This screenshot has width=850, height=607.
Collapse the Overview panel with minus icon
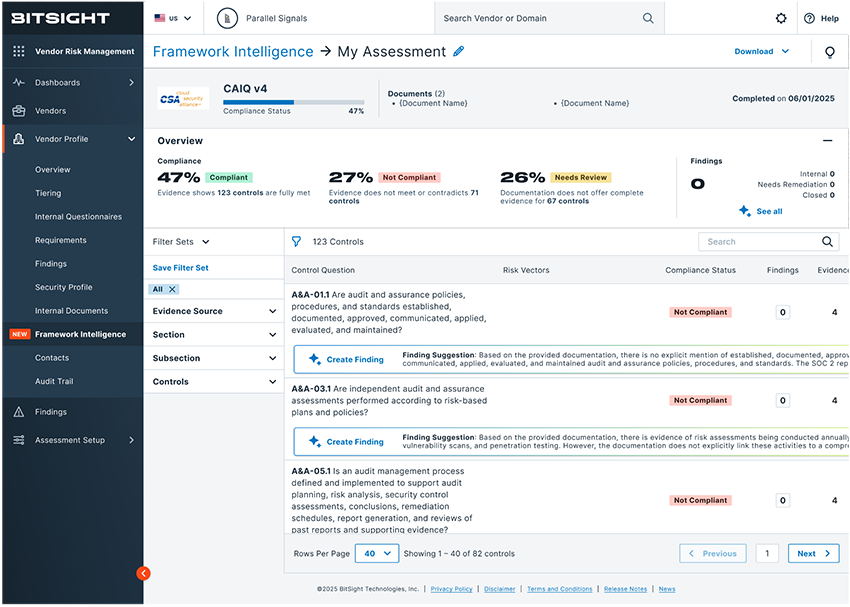coord(827,140)
